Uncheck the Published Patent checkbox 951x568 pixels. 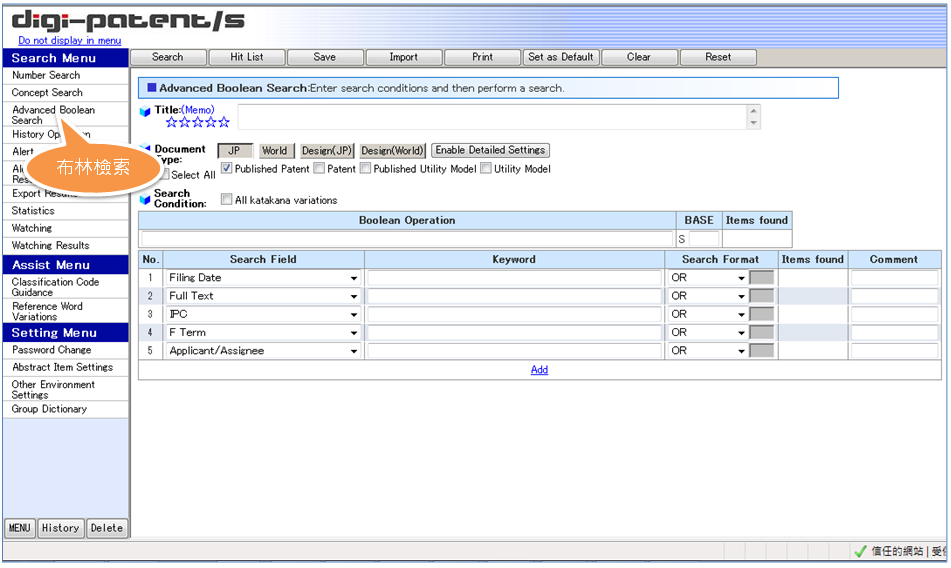pyautogui.click(x=226, y=169)
